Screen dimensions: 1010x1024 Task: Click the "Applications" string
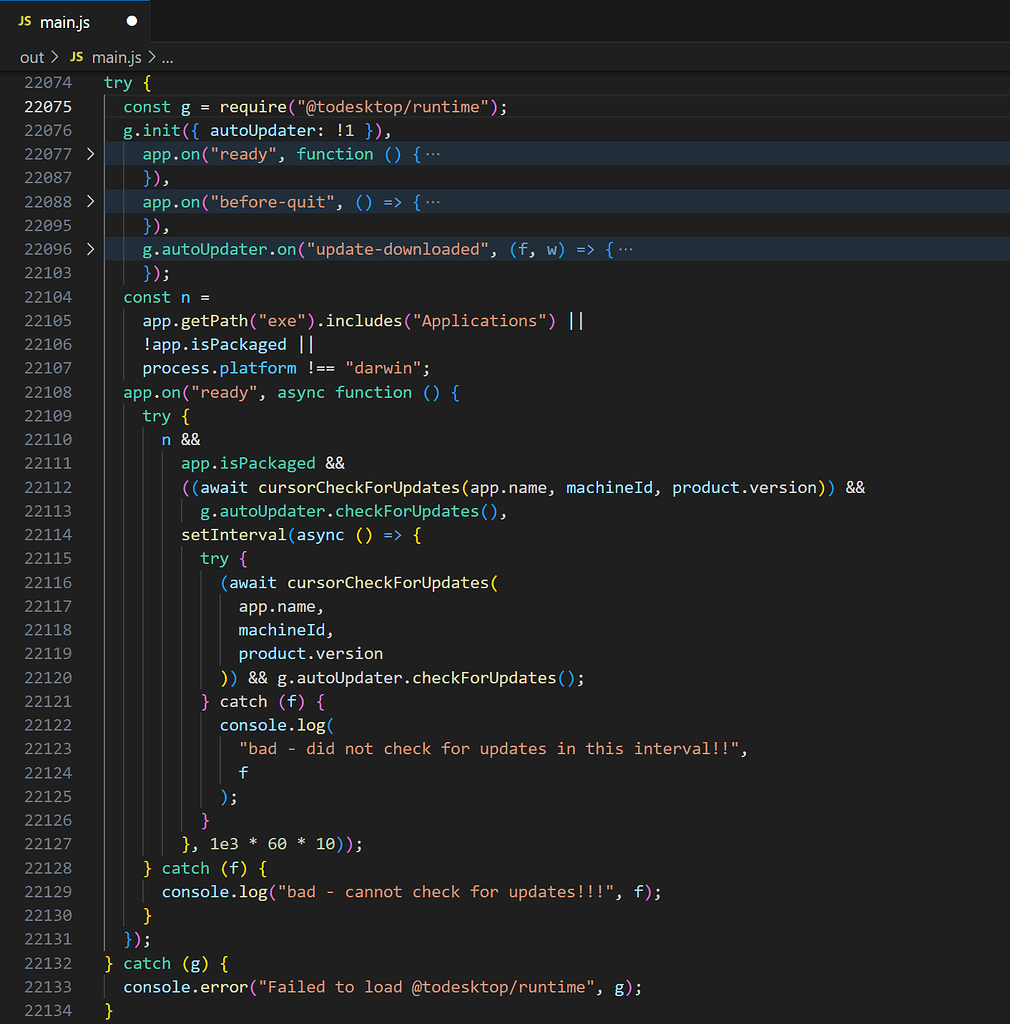click(x=479, y=321)
